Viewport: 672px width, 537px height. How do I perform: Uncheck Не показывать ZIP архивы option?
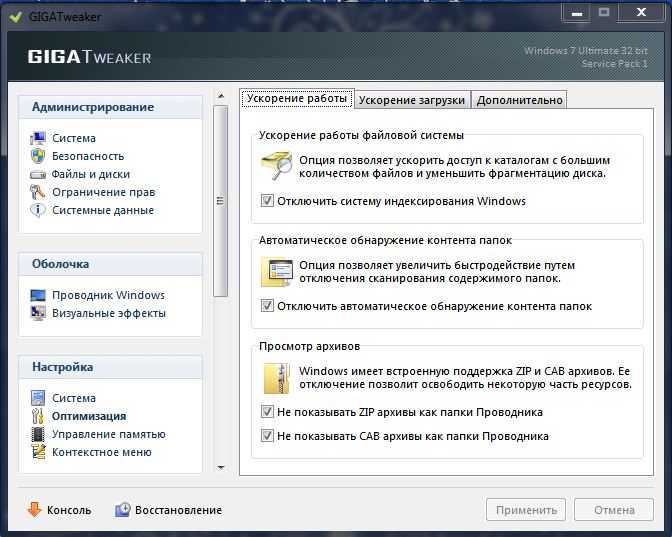tap(267, 412)
